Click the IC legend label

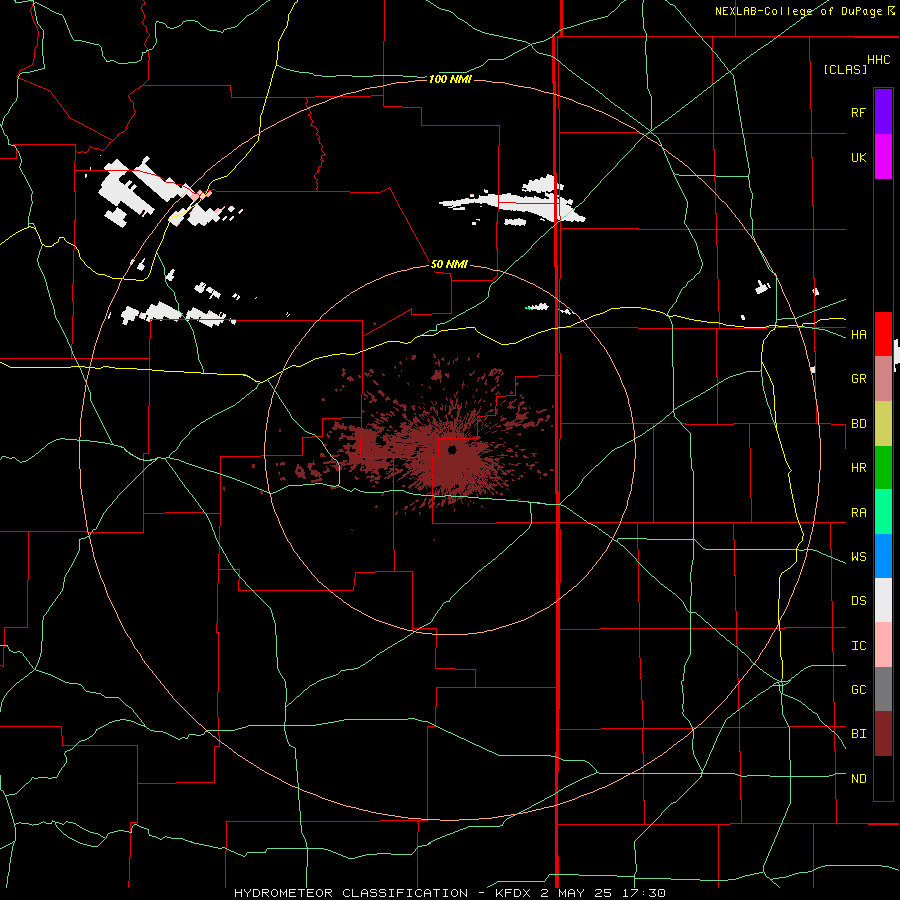[858, 645]
